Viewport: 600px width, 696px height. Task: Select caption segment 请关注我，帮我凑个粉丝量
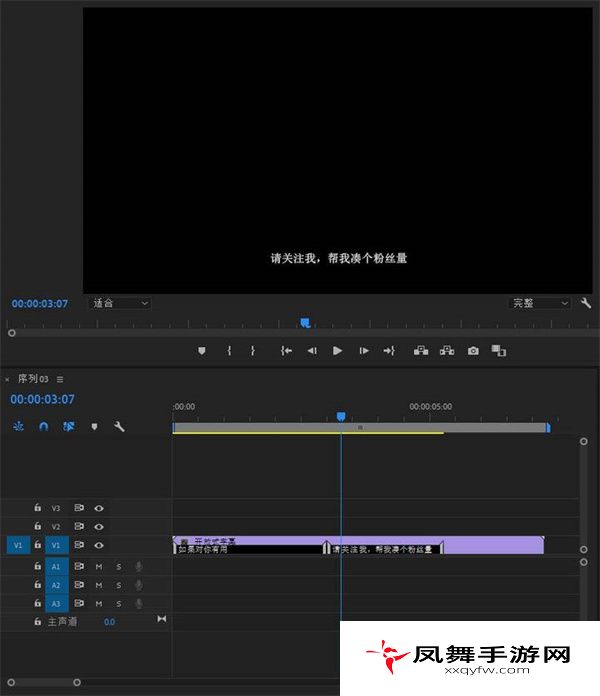385,550
